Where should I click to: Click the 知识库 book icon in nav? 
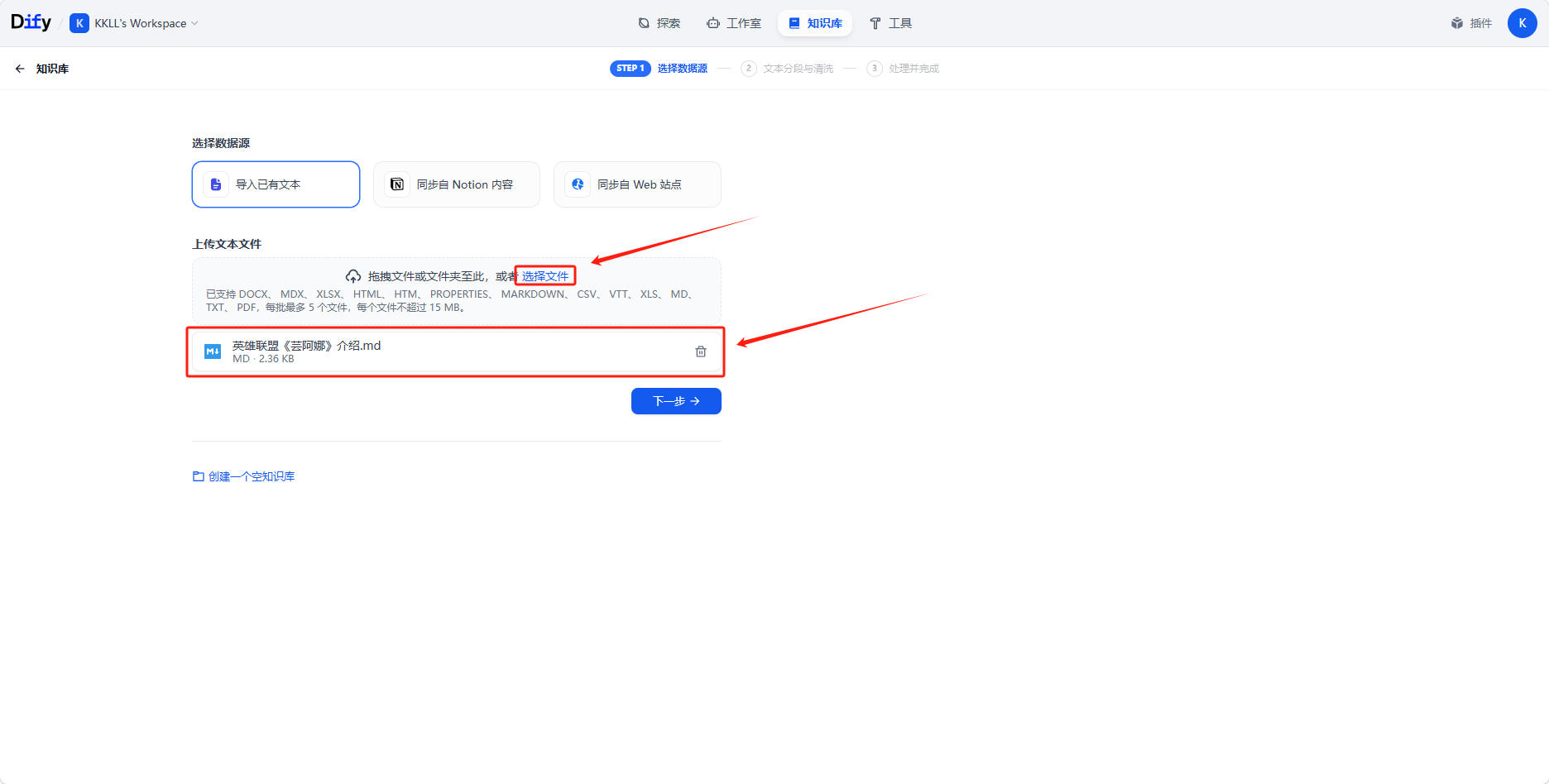794,23
